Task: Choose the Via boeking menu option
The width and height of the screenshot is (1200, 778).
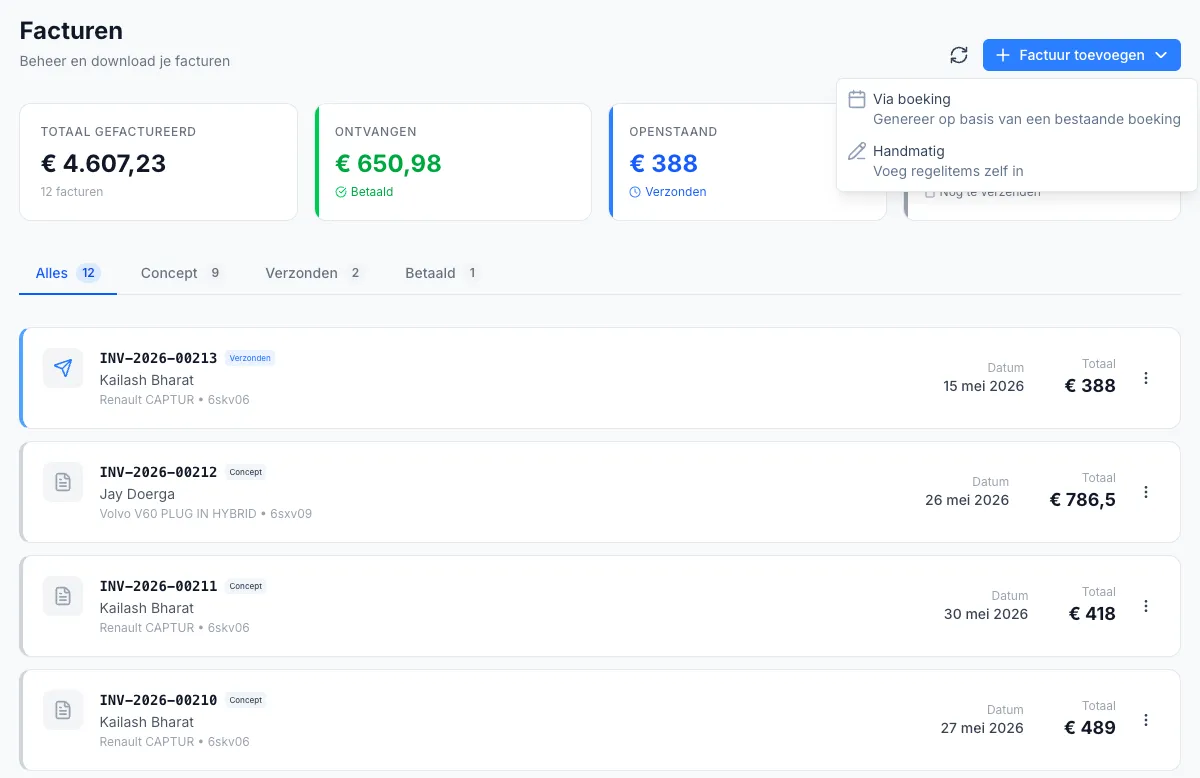Action: click(1016, 109)
